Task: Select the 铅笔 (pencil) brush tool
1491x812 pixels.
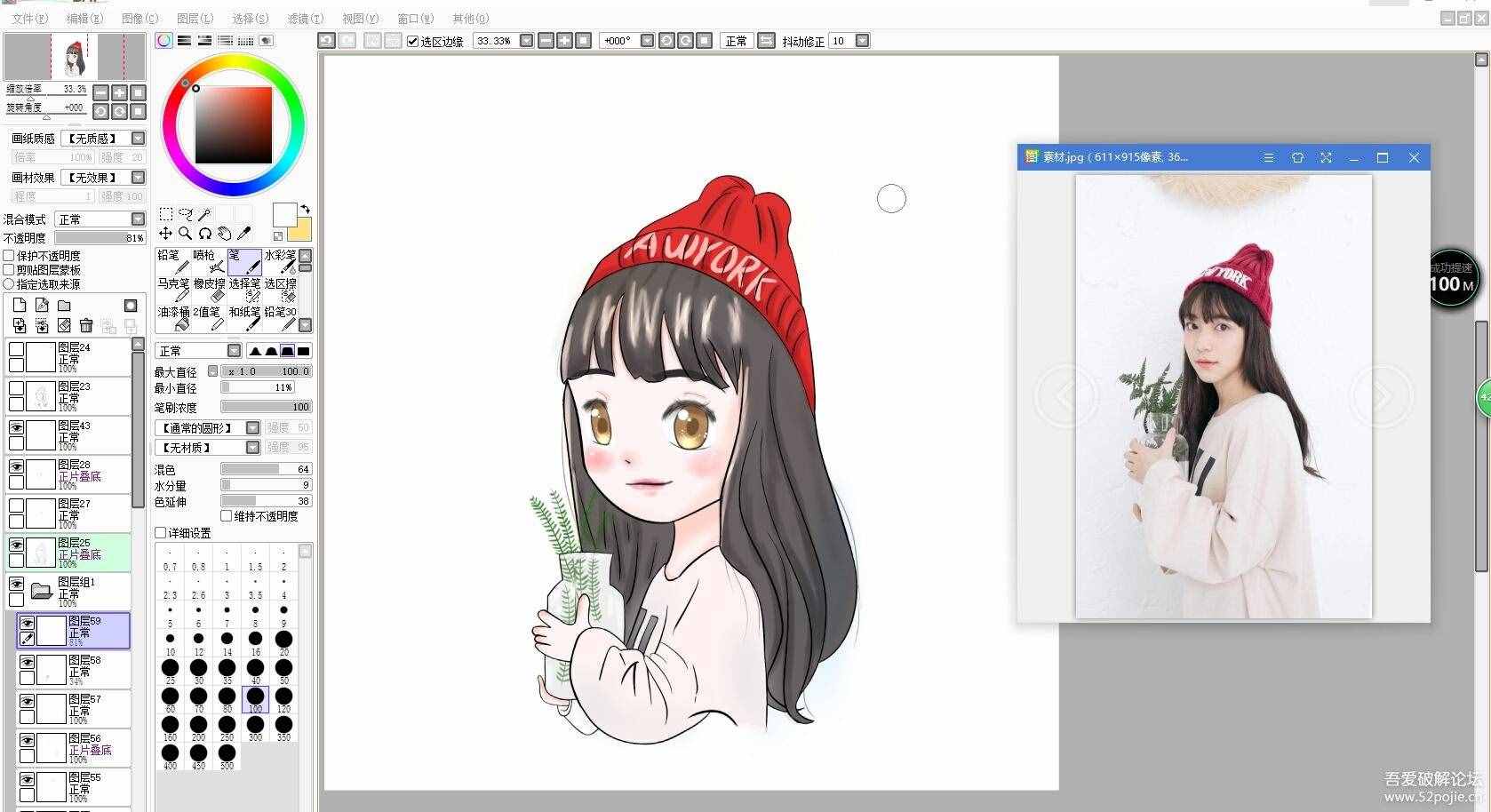Action: point(172,261)
